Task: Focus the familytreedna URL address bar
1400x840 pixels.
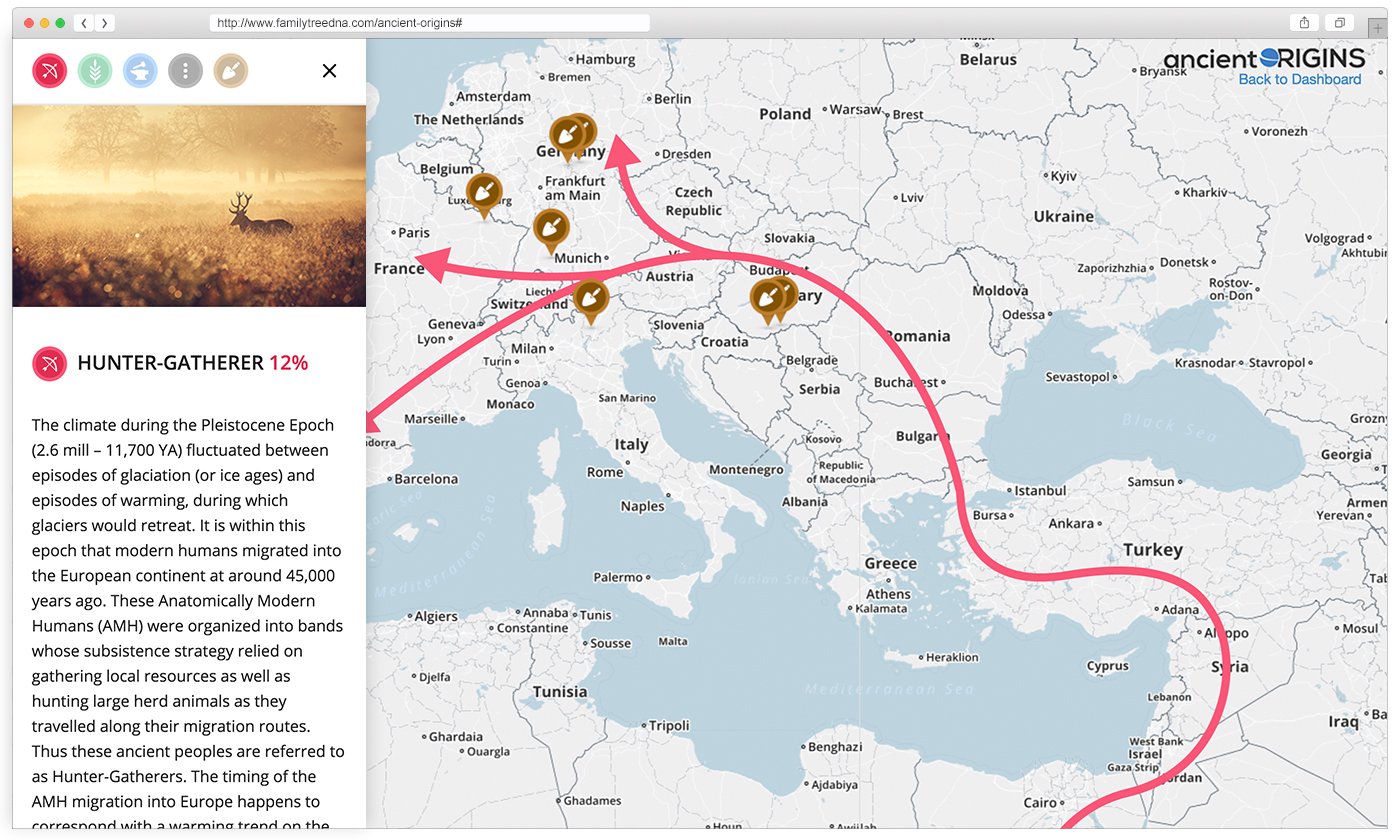Action: point(430,23)
